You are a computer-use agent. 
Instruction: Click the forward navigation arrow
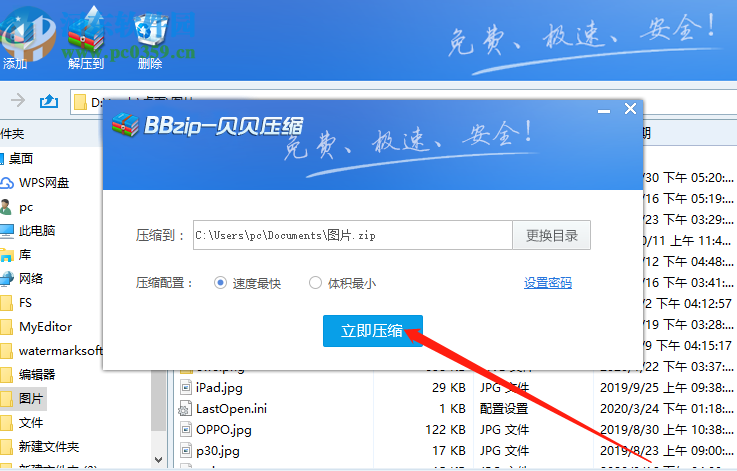tap(18, 100)
